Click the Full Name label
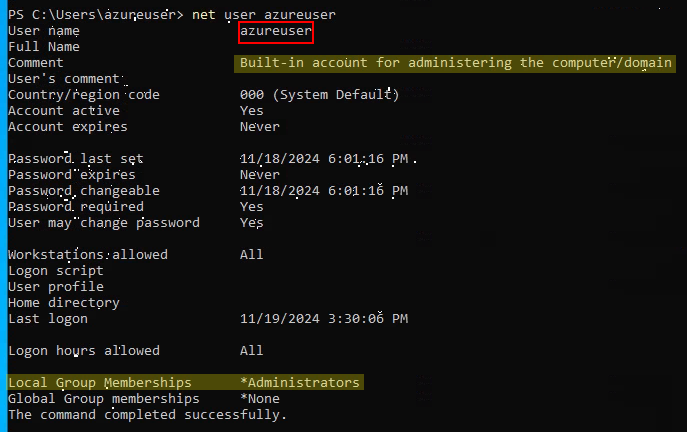The width and height of the screenshot is (687, 432). click(44, 47)
